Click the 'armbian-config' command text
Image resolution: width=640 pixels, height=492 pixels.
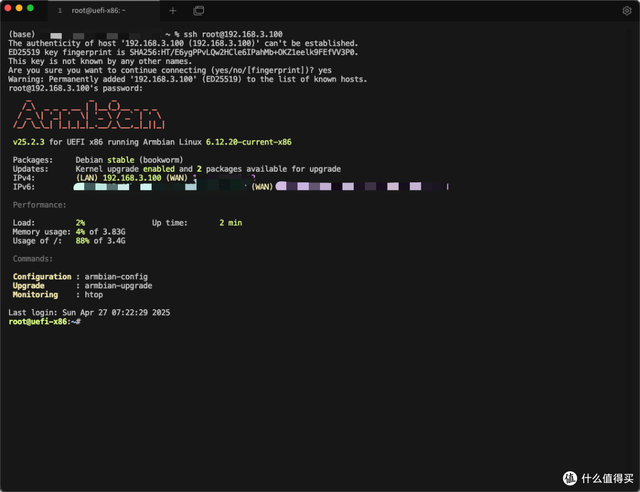coord(116,277)
